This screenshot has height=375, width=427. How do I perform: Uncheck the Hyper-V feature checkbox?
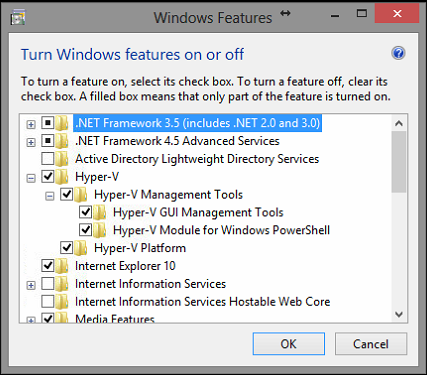[x=48, y=176]
